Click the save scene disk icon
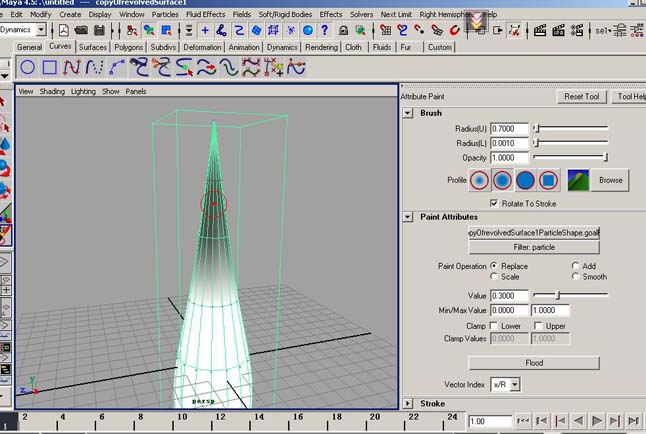 [x=99, y=30]
